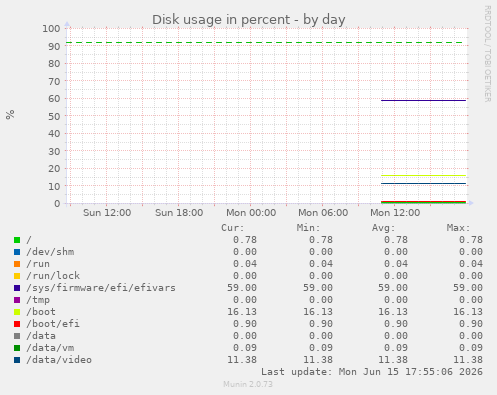The width and height of the screenshot is (497, 395).
Task: Select the /boot/efi legend label
Action: [53, 324]
